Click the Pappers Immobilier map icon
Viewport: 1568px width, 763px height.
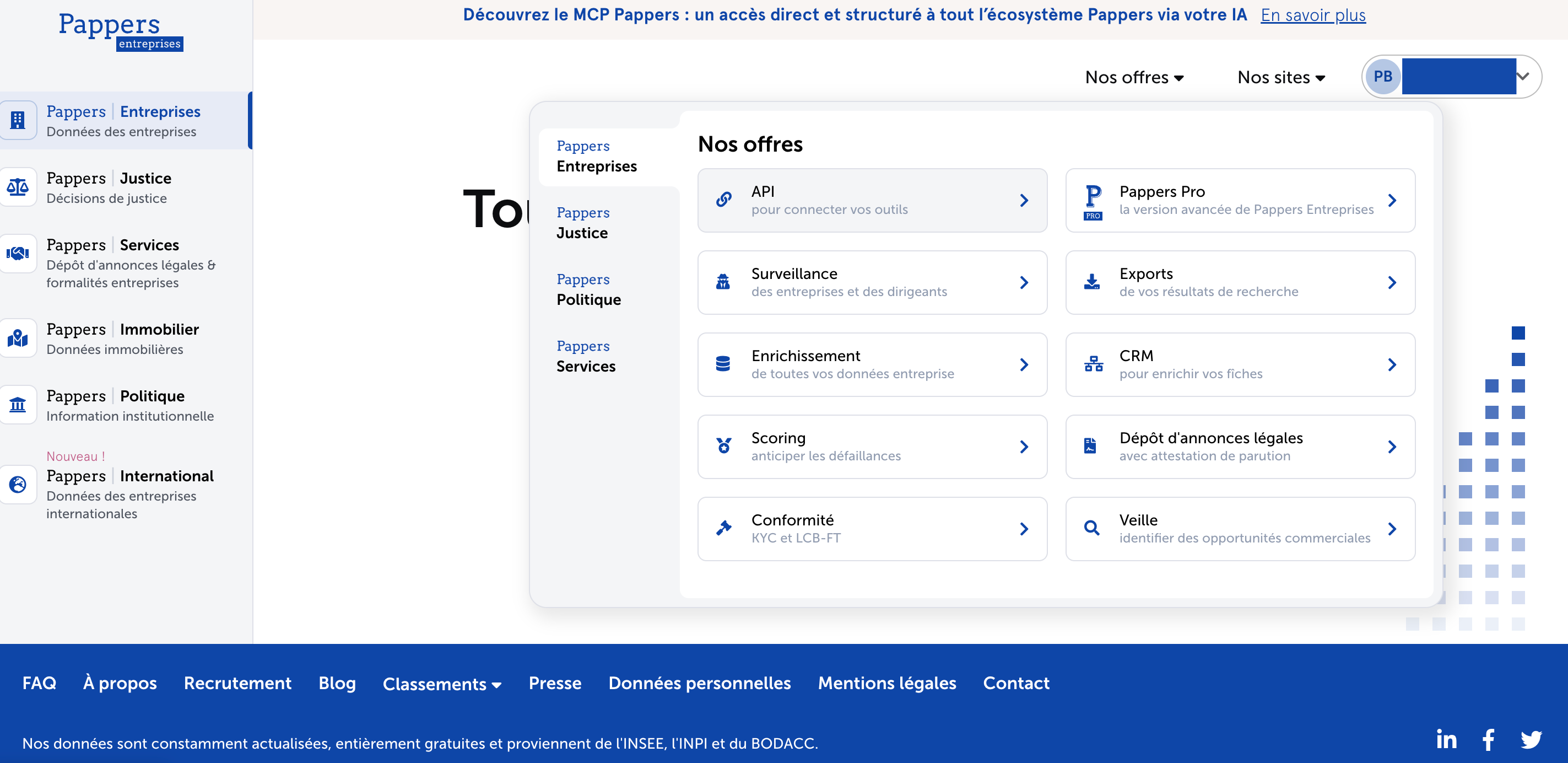tap(18, 338)
